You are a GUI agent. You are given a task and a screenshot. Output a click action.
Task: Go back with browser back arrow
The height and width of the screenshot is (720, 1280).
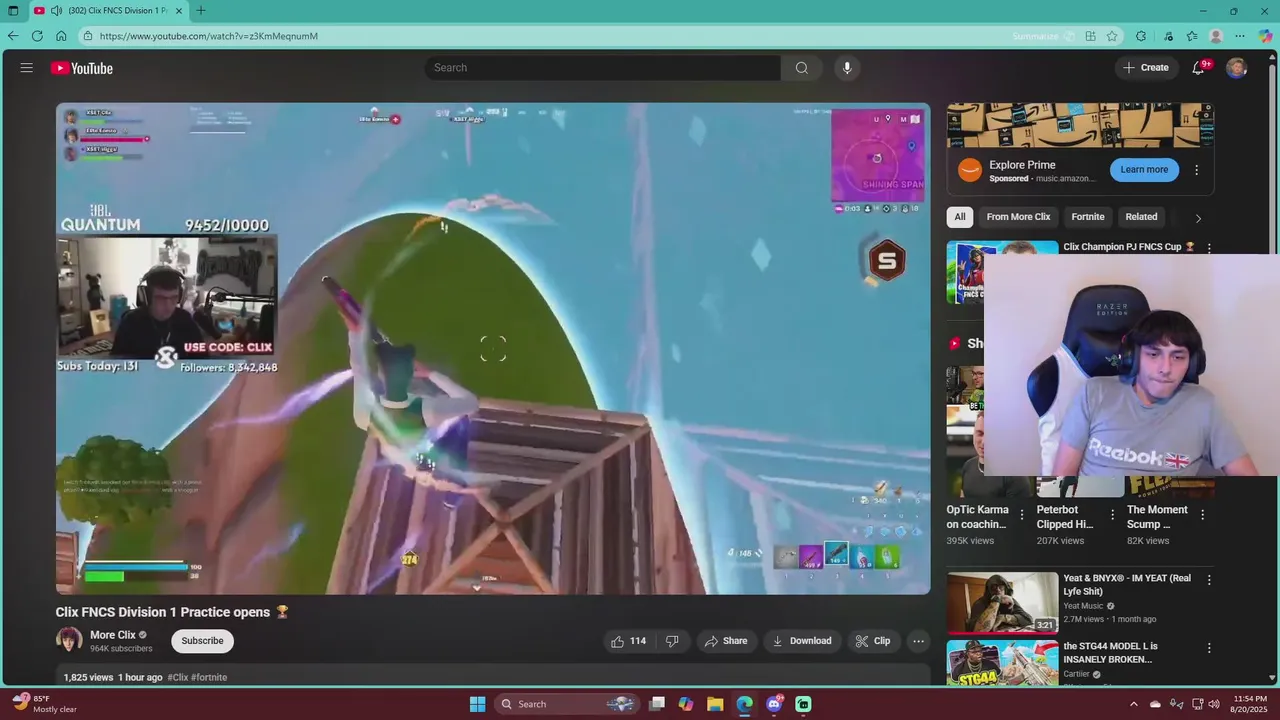coord(13,36)
